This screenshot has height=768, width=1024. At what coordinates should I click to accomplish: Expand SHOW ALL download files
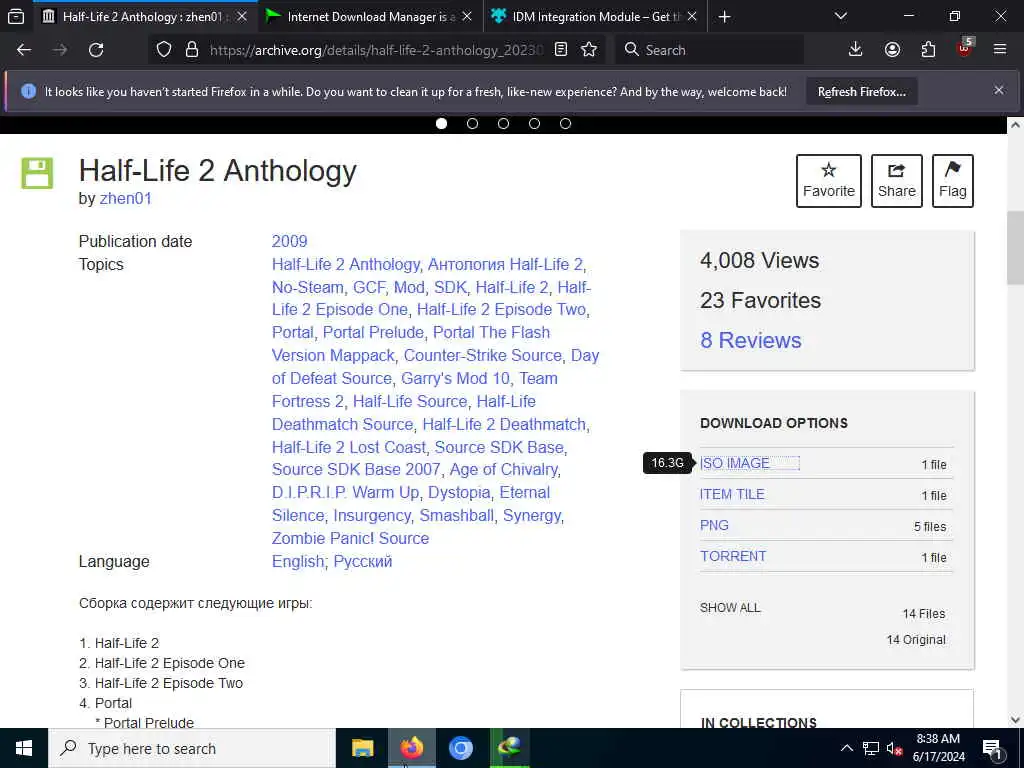point(730,607)
